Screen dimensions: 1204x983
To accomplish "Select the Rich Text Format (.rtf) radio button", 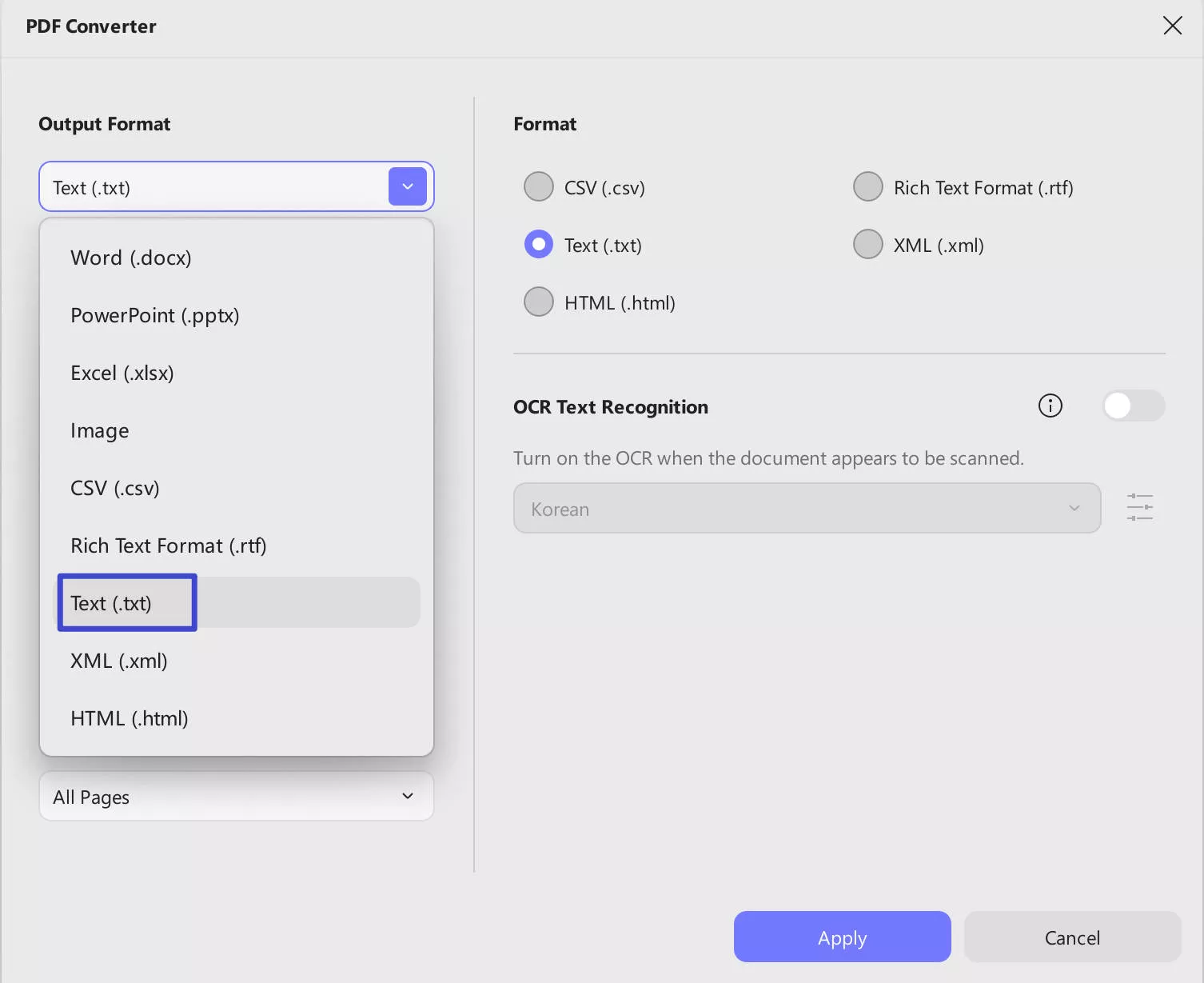I will tap(867, 186).
